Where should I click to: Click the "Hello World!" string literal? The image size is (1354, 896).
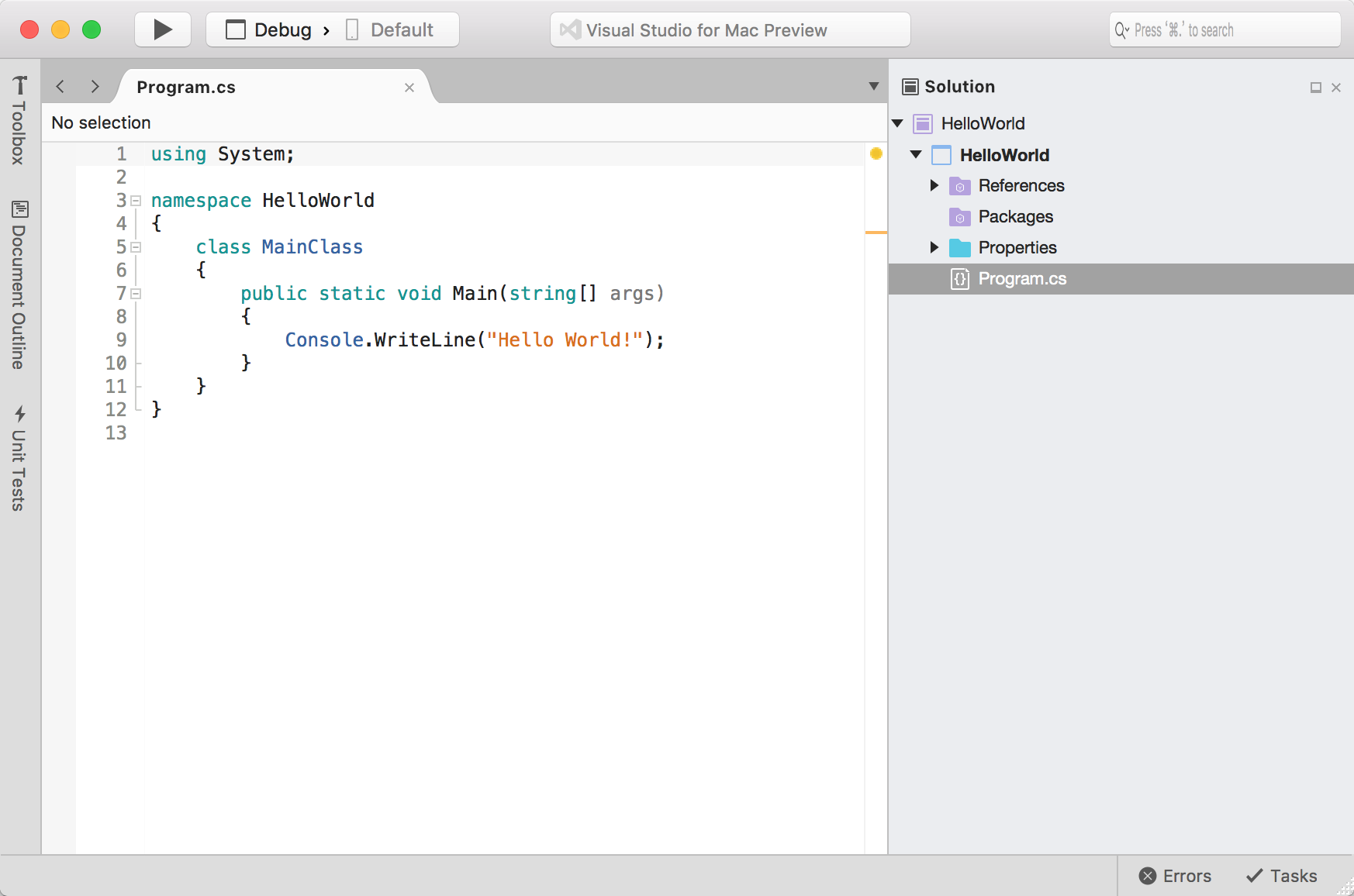click(x=565, y=340)
